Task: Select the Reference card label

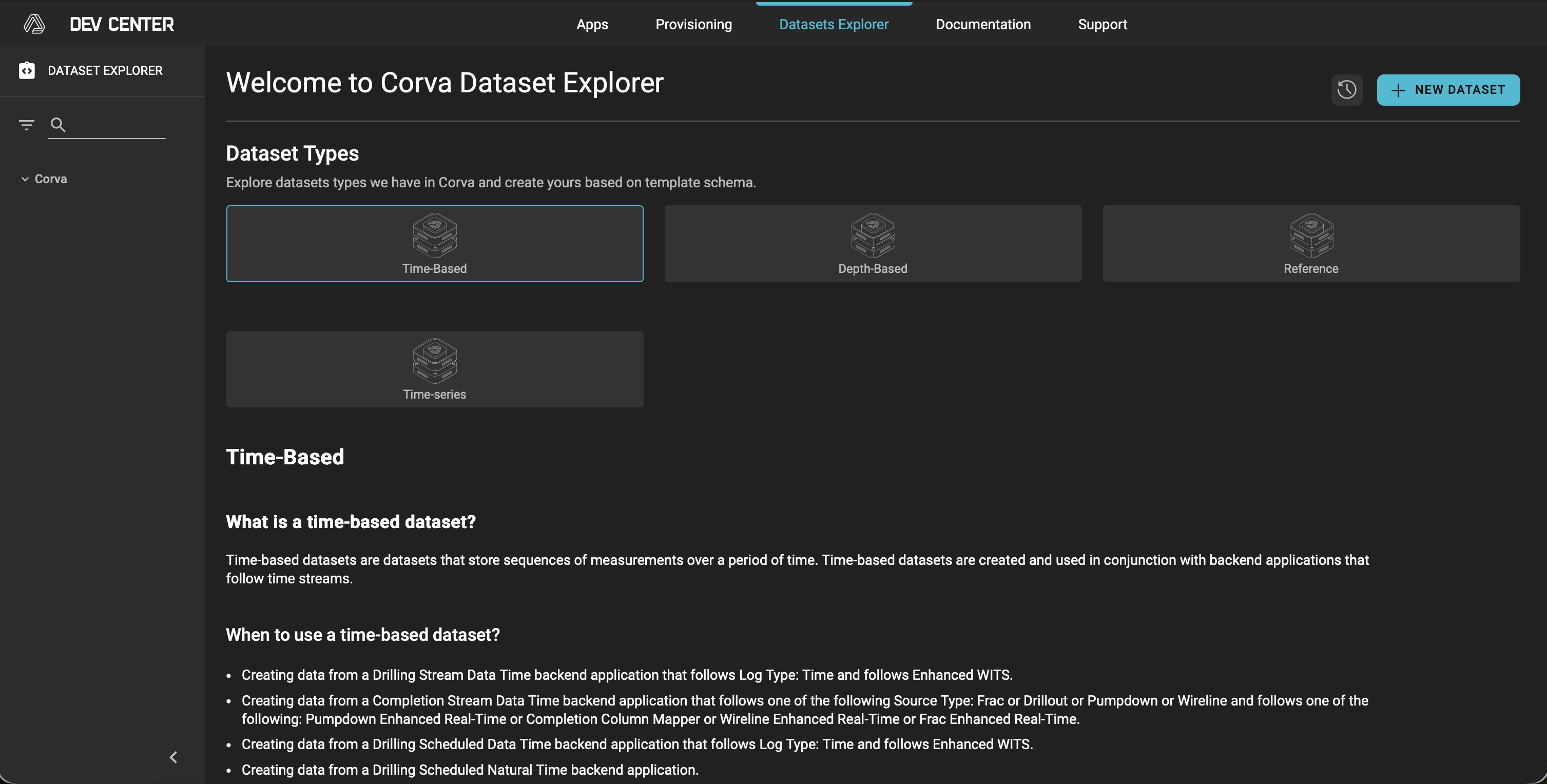Action: [x=1311, y=269]
